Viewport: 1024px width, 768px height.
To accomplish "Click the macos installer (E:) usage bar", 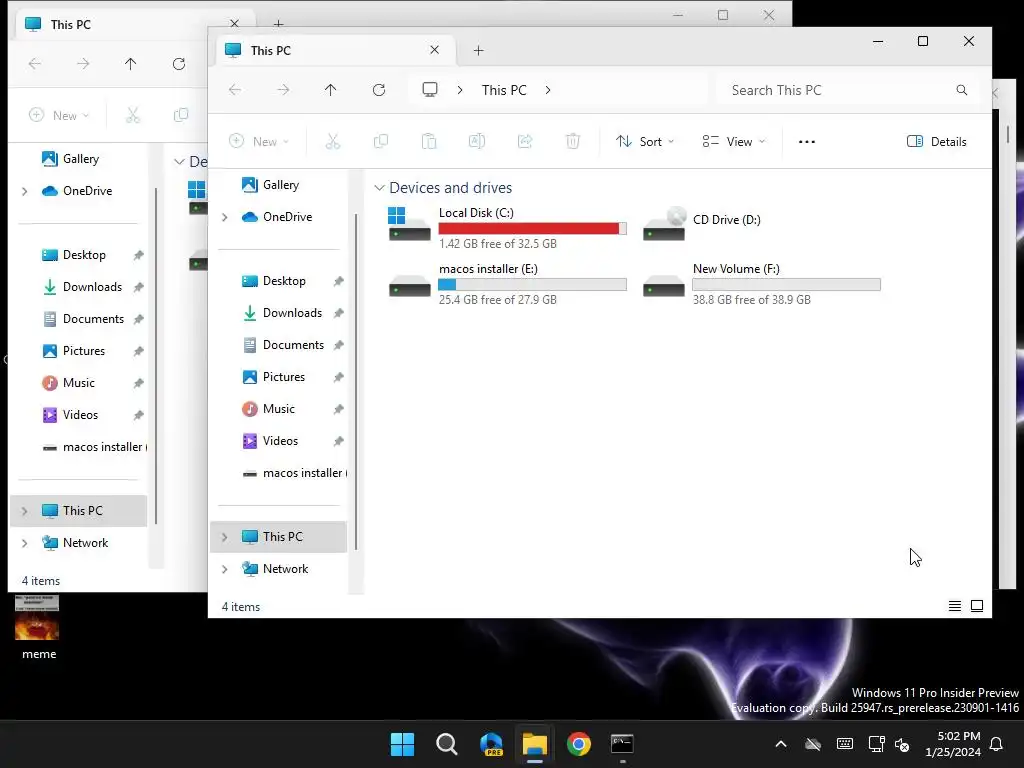I will [x=532, y=284].
